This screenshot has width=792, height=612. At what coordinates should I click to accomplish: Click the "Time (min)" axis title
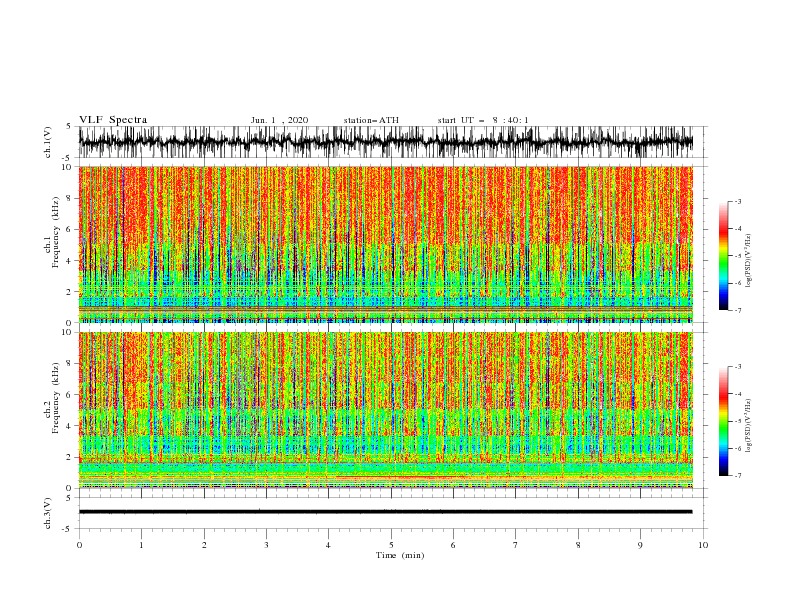pos(400,555)
